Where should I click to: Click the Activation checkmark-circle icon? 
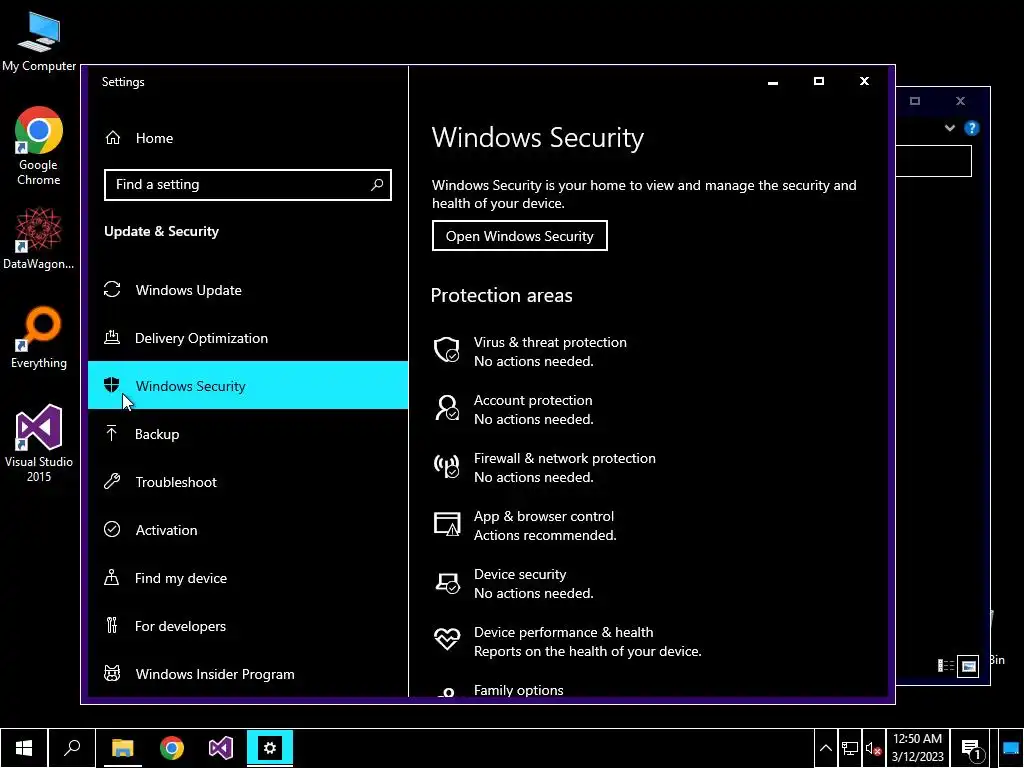click(112, 529)
